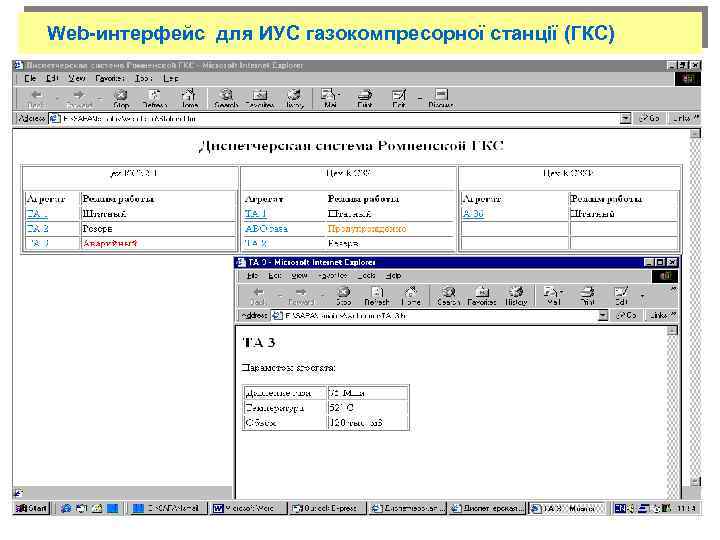Viewport: 720px width, 540px height.
Task: Open Help menu in TA 3 window
Action: click(x=394, y=276)
